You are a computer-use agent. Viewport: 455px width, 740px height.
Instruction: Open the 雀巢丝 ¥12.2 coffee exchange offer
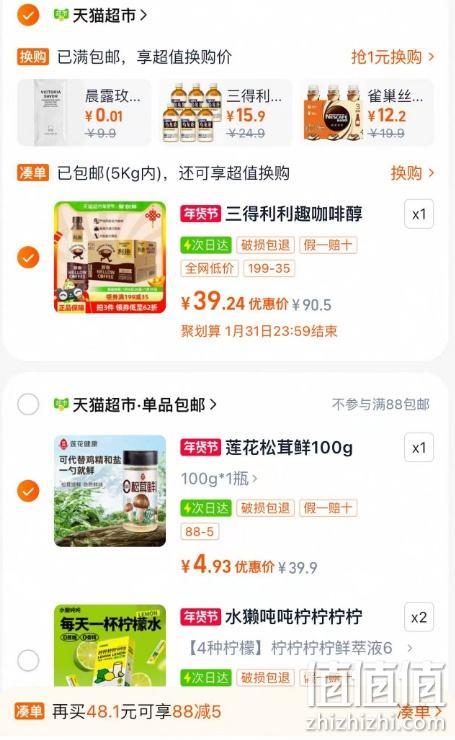[367, 112]
